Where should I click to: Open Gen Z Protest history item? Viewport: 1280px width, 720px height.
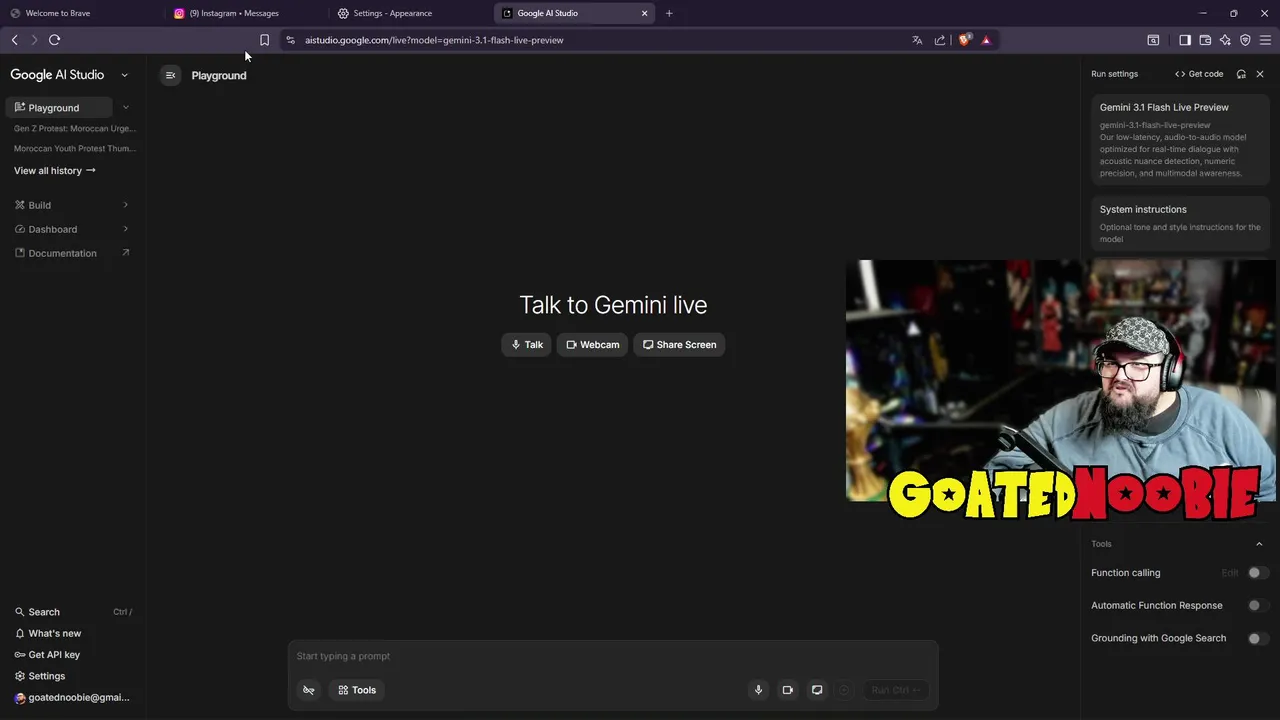(74, 128)
